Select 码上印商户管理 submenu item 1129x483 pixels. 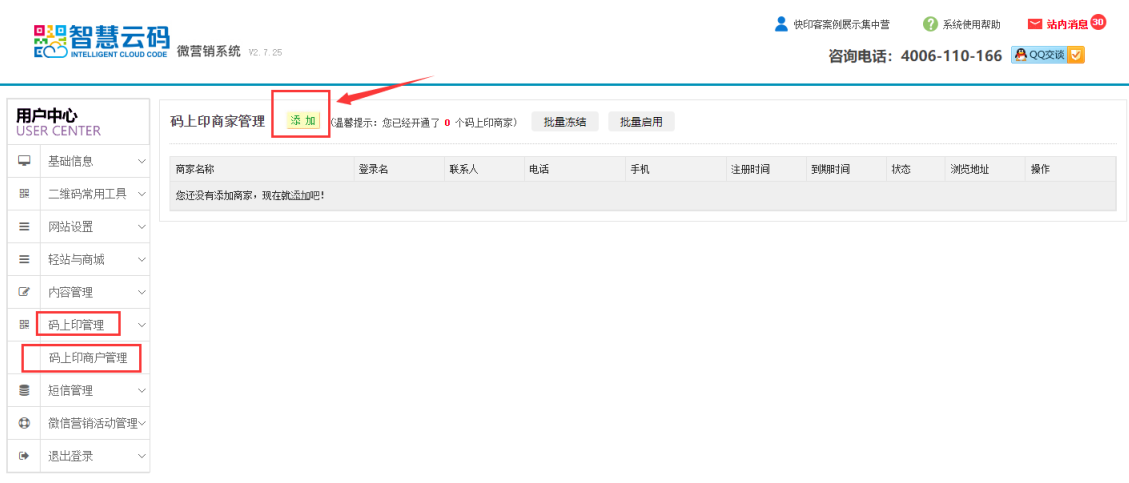point(88,357)
